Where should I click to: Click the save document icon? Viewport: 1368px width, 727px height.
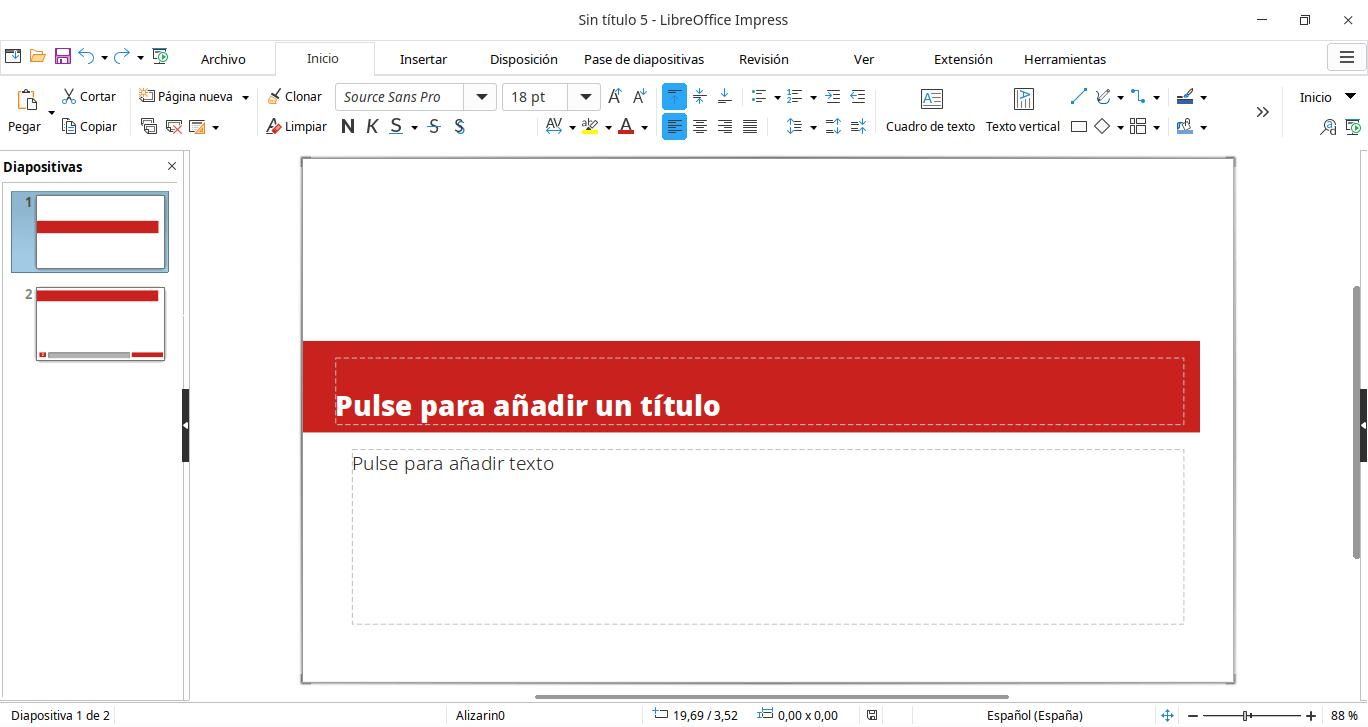62,57
